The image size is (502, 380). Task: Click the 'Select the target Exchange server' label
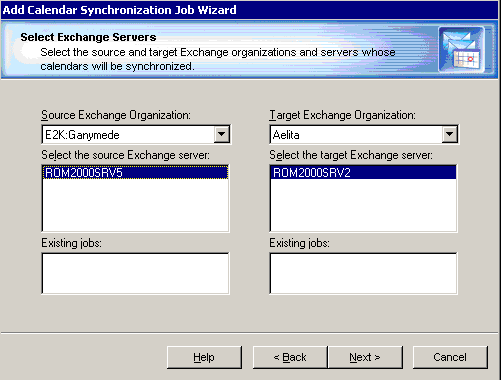coord(351,155)
